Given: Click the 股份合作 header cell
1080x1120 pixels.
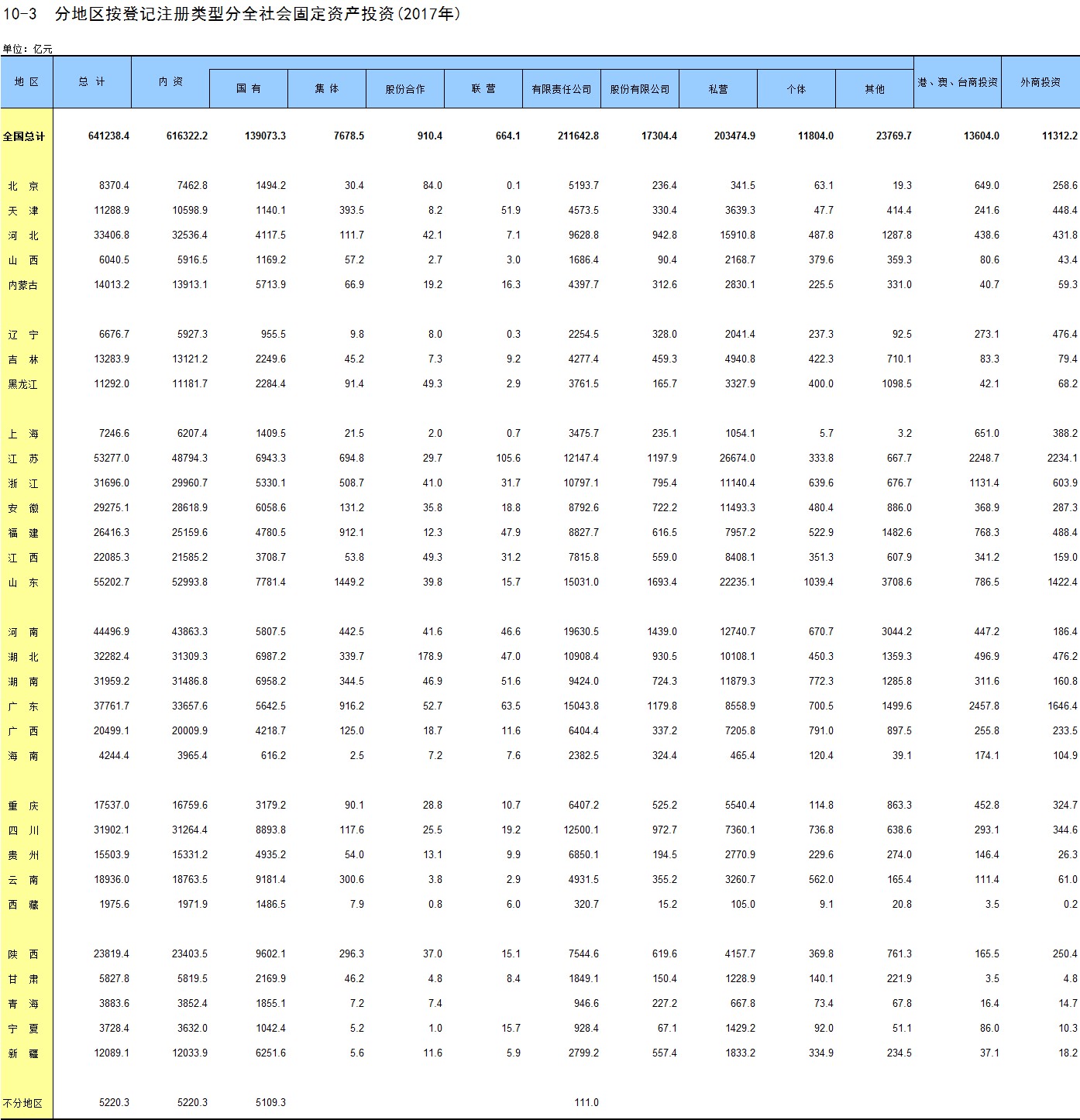Looking at the screenshot, I should pos(405,89).
